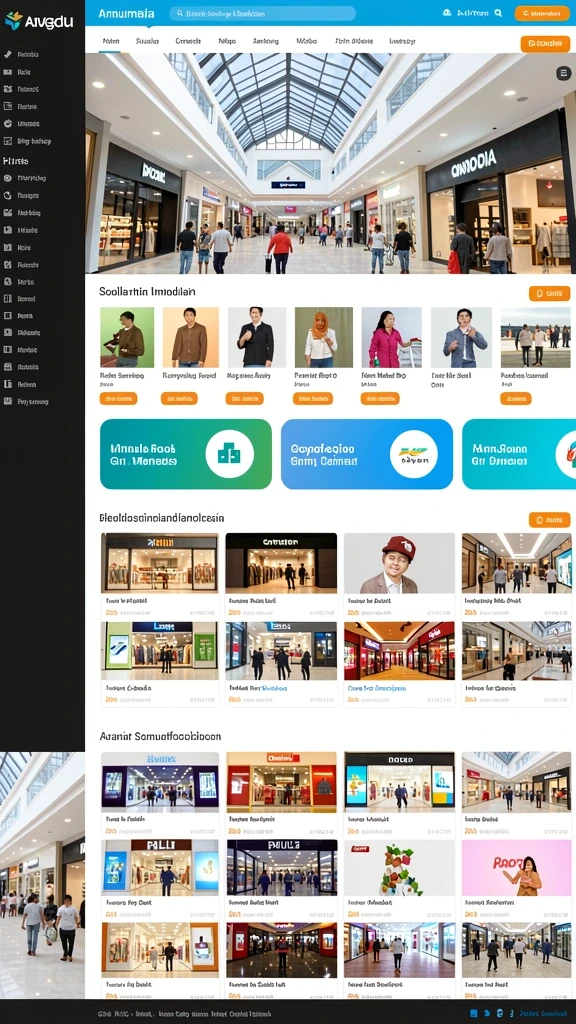Viewport: 576px width, 1024px height.
Task: Click the first sidebar item's wrench icon
Action: tap(8, 55)
